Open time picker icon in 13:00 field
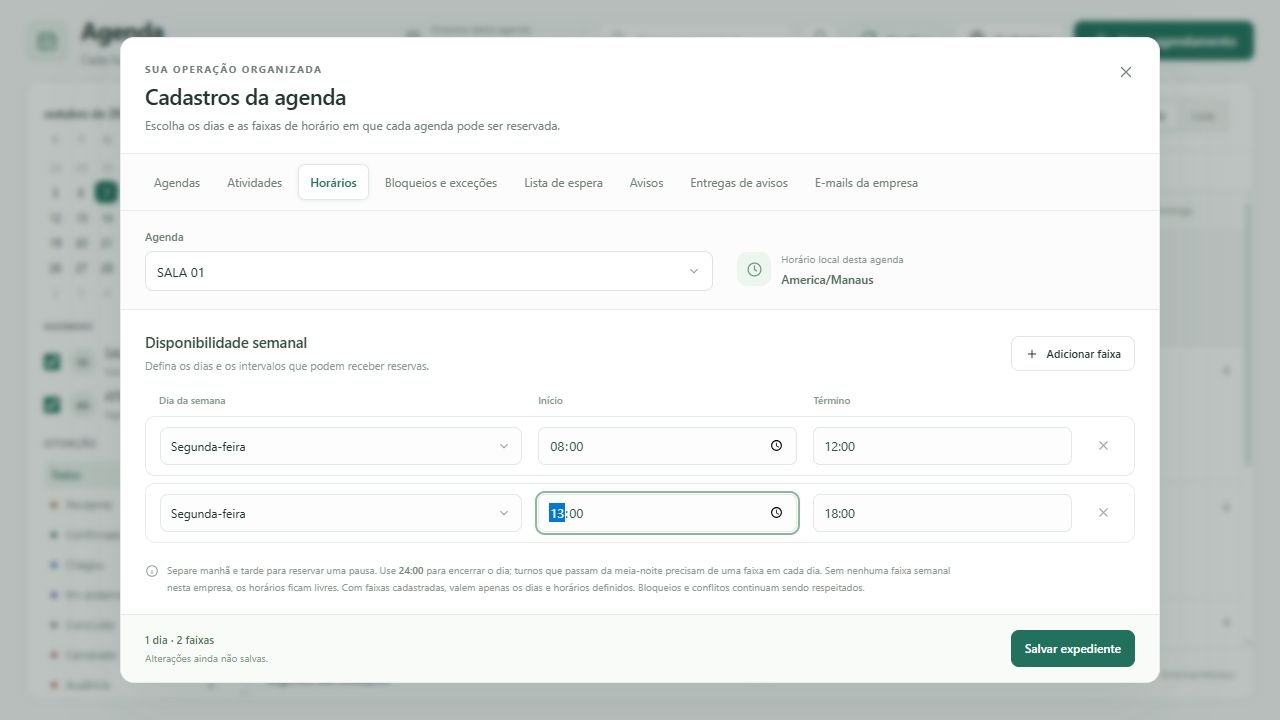This screenshot has width=1280, height=720. tap(776, 513)
